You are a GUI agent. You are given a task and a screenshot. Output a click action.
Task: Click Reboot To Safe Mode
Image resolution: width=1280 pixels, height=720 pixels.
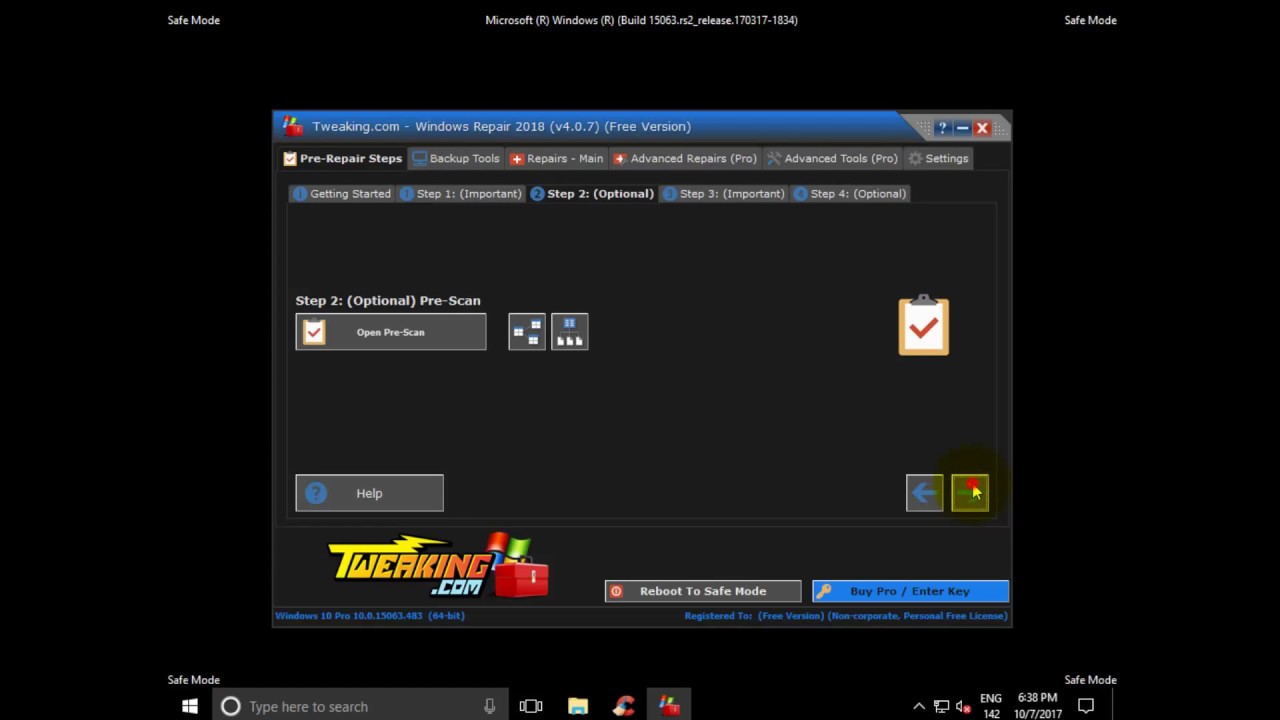pyautogui.click(x=703, y=591)
